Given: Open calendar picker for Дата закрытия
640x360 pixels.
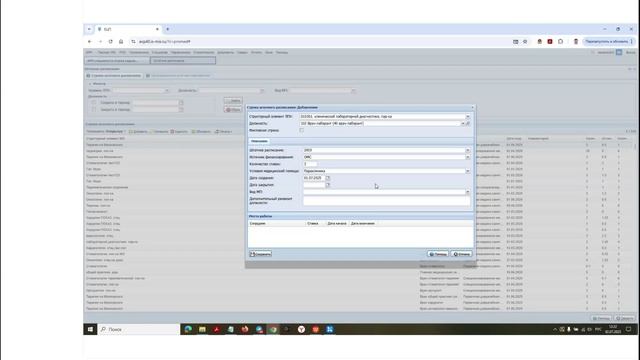Looking at the screenshot, I should [328, 185].
